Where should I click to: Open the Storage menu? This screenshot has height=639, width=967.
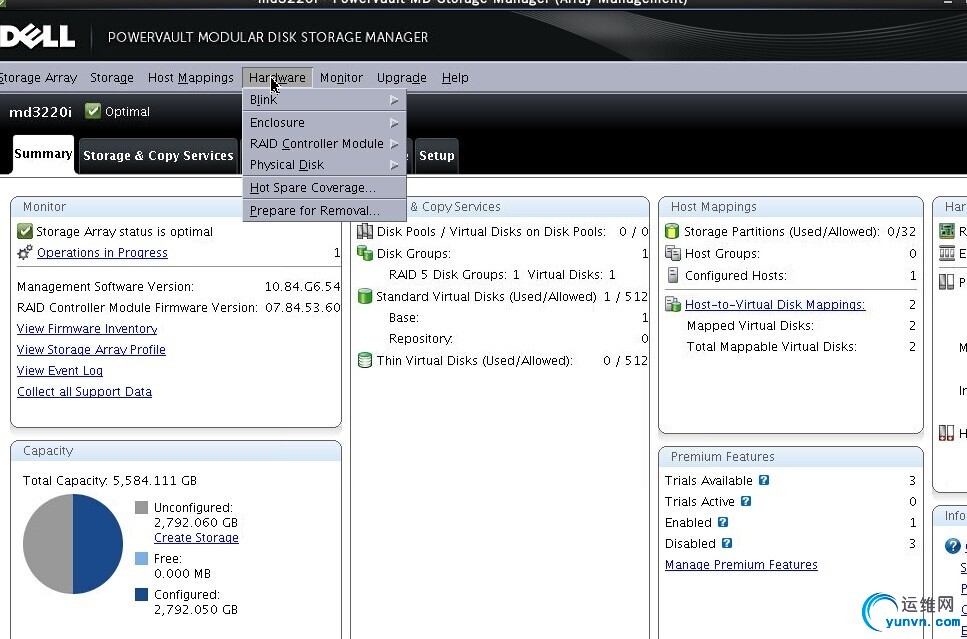[112, 78]
